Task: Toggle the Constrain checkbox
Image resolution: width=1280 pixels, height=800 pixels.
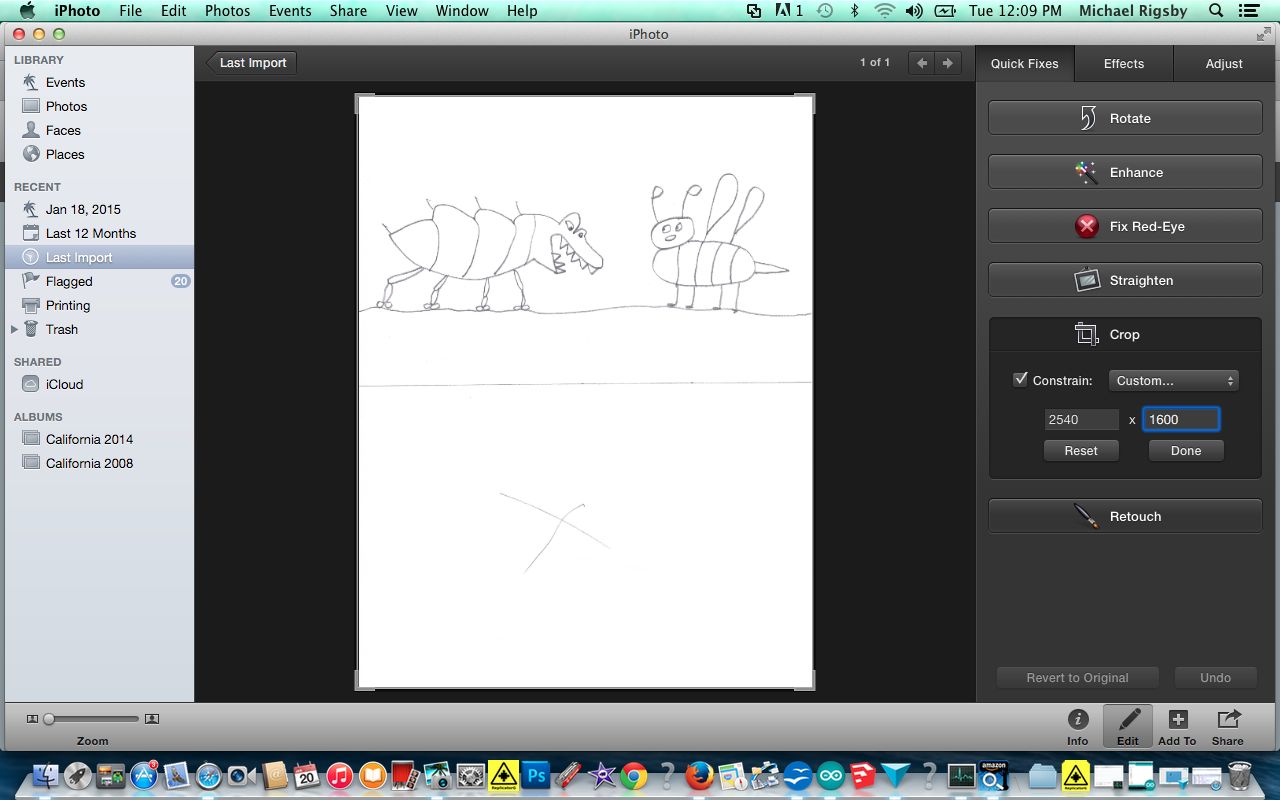Action: [1020, 380]
